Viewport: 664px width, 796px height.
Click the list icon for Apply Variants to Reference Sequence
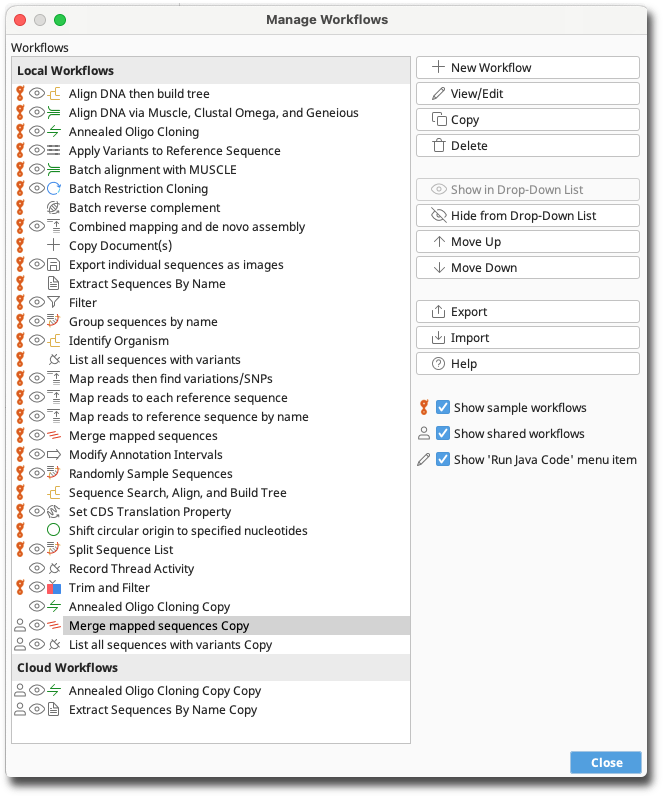click(x=54, y=151)
